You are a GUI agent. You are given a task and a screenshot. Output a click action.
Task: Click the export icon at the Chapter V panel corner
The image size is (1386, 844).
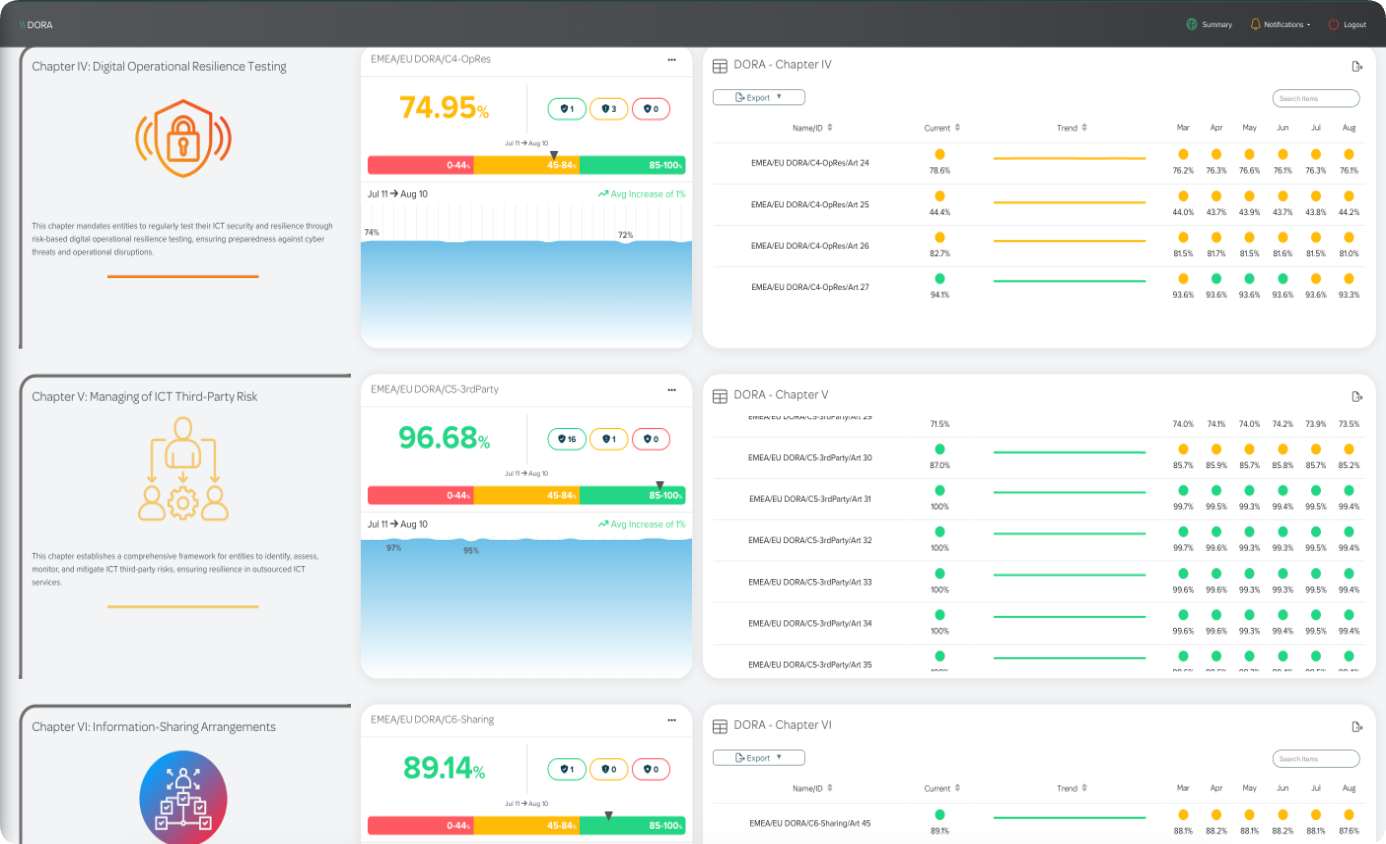tap(1357, 396)
